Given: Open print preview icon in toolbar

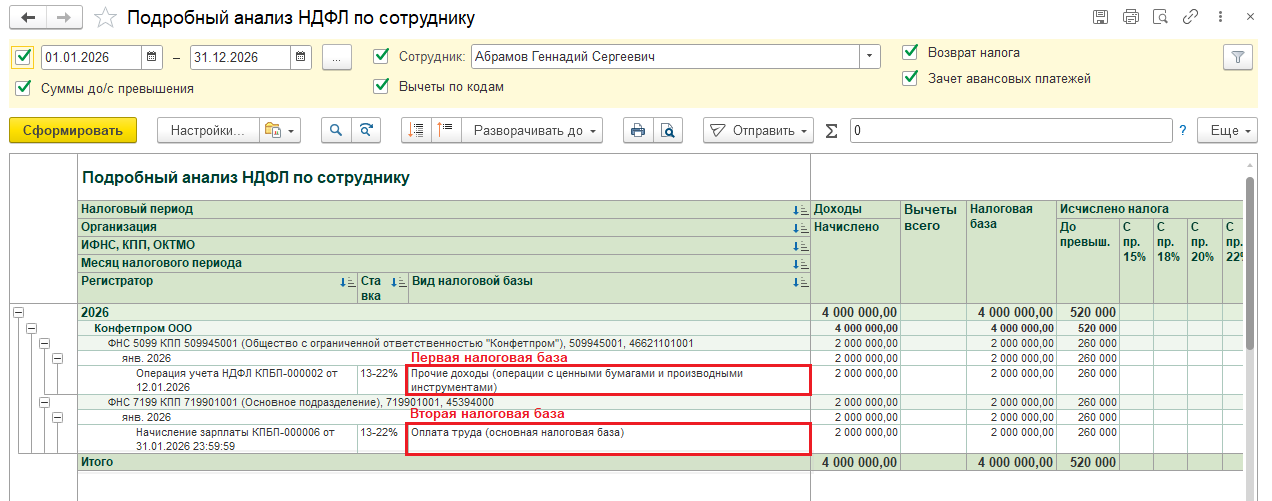Looking at the screenshot, I should [x=666, y=130].
